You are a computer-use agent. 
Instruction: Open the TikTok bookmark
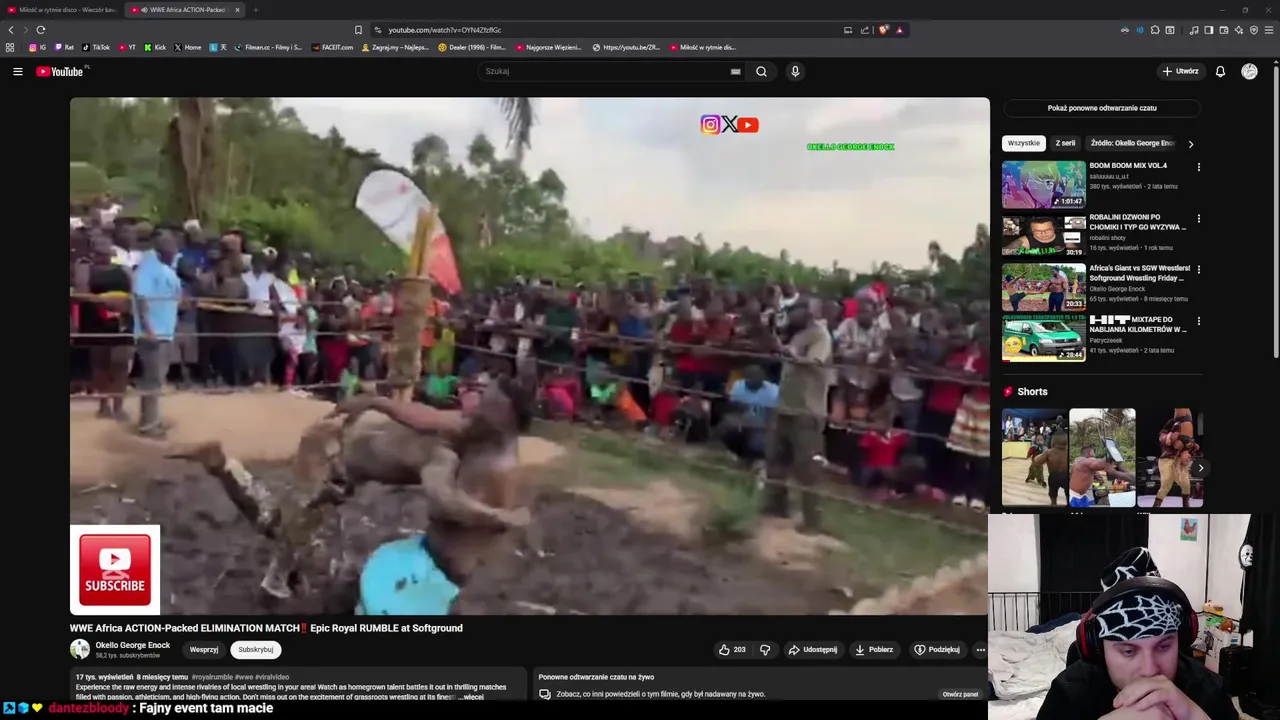coord(96,47)
